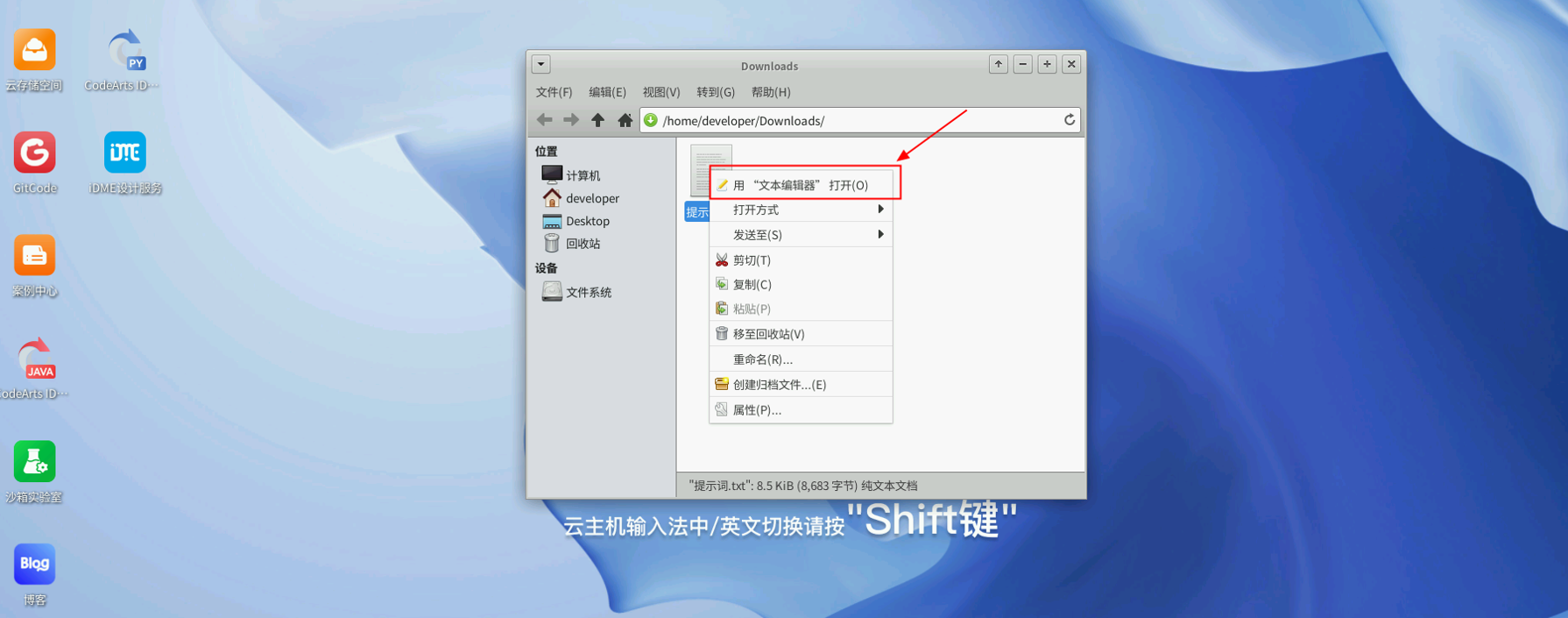Go forward with the right arrow
The image size is (1568, 618).
[x=571, y=120]
